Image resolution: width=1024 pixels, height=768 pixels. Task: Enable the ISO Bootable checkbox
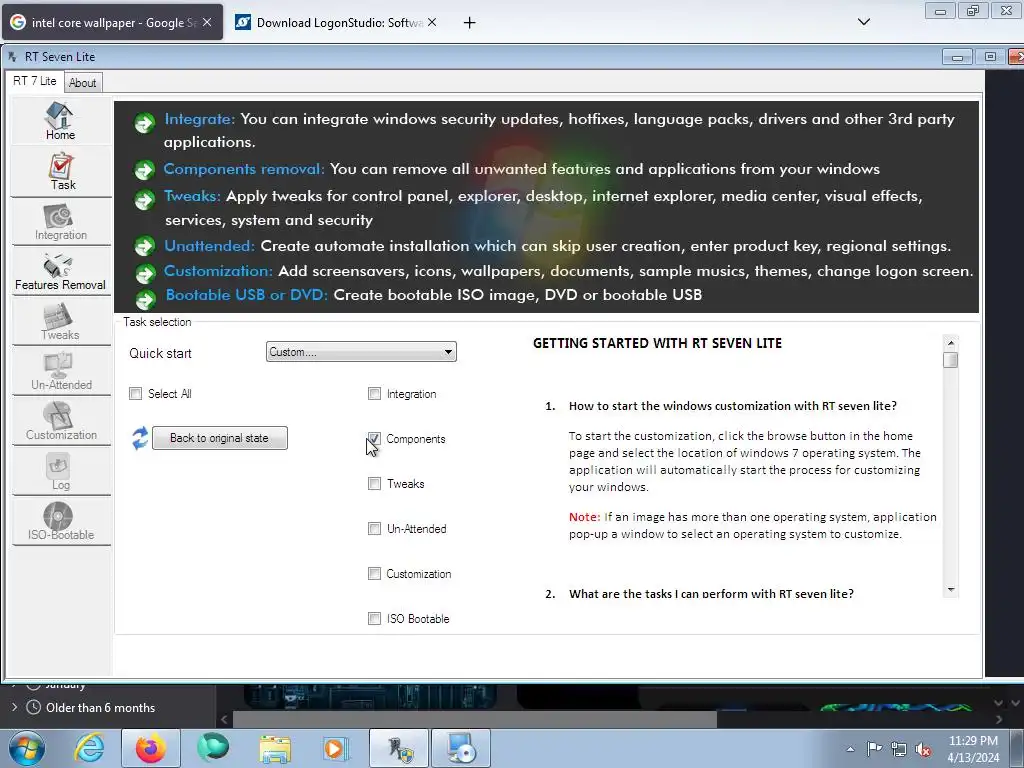click(374, 618)
